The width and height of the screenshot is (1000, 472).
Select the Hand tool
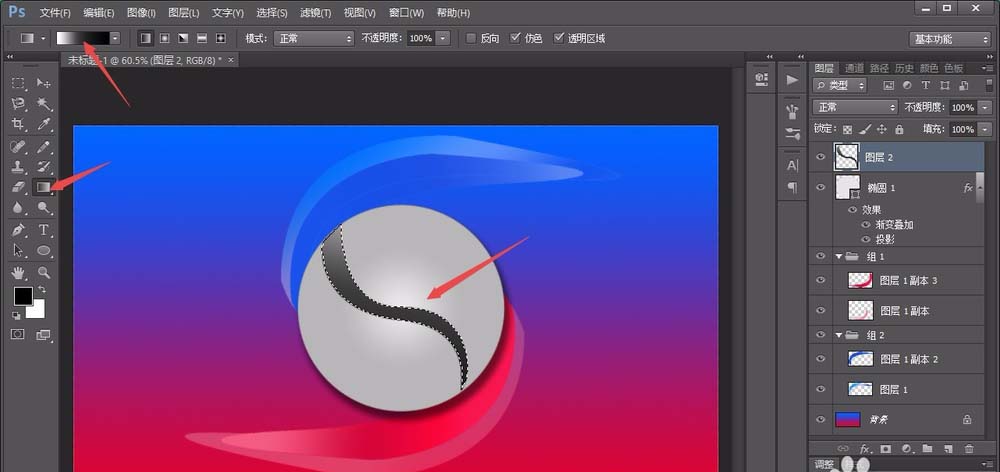click(18, 272)
